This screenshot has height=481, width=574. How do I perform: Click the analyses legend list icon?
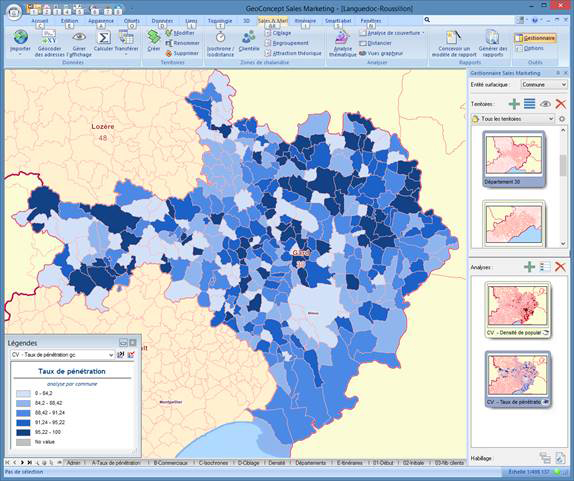point(545,267)
